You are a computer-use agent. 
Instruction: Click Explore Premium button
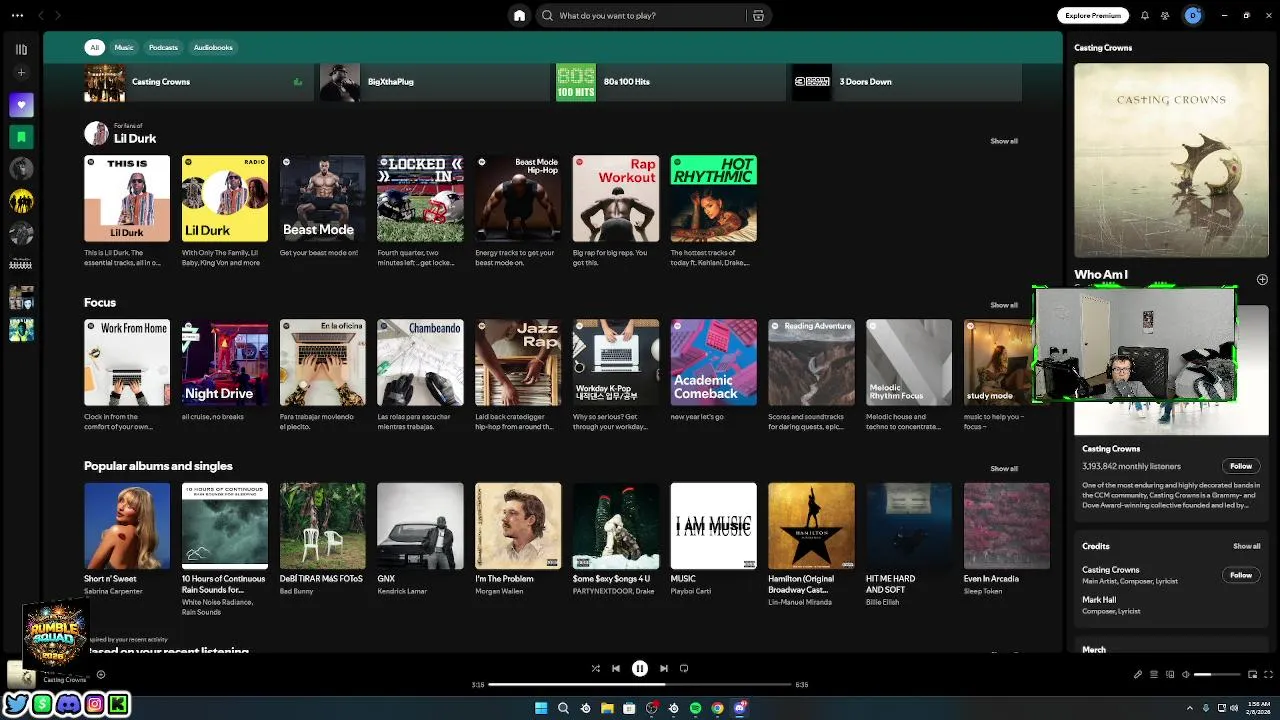[1093, 15]
